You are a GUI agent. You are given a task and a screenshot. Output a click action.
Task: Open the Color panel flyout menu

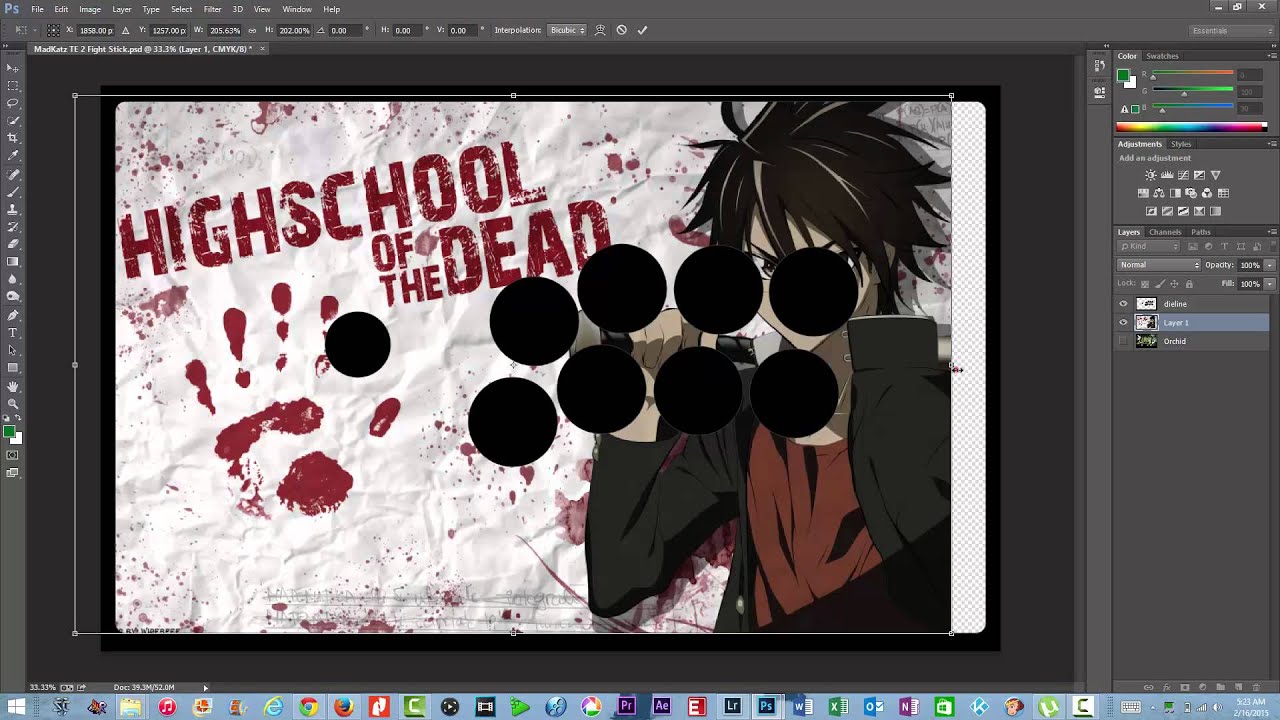(1271, 56)
